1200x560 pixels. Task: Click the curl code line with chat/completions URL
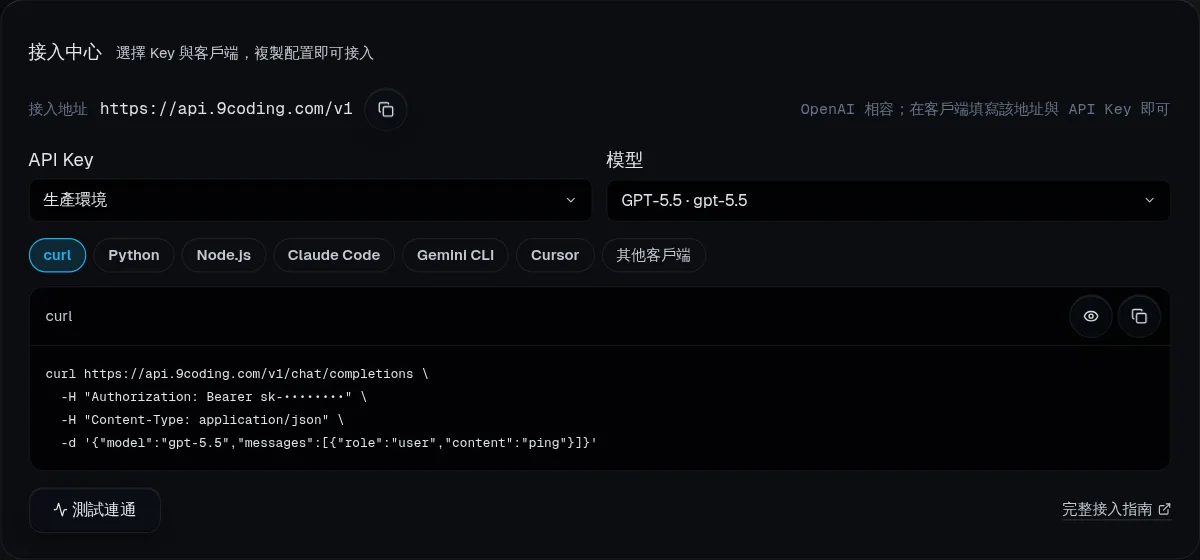click(x=237, y=374)
